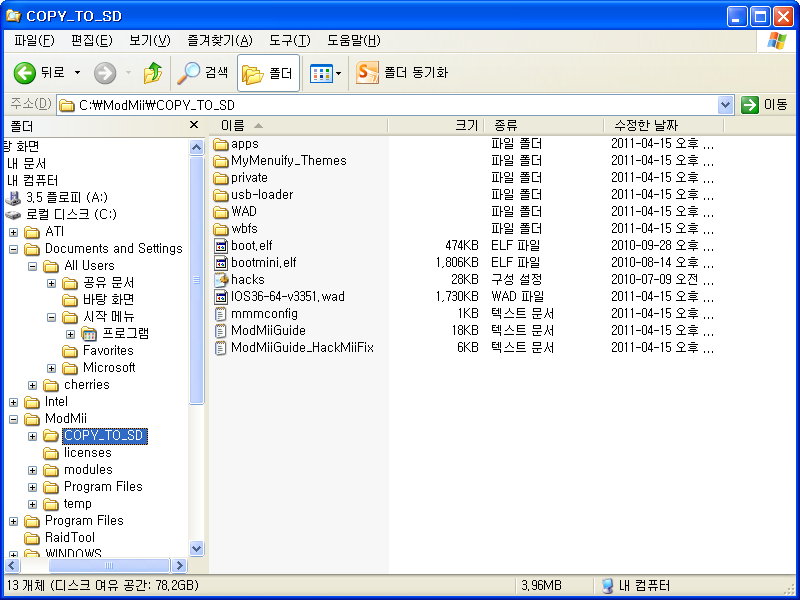
Task: Open the 즐겨찾기(A) menu
Action: [220, 41]
